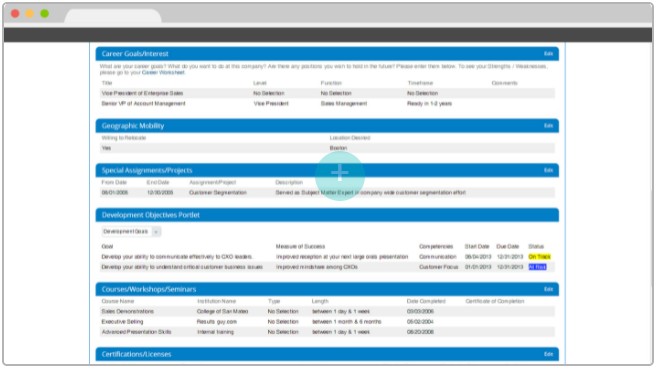The image size is (657, 369).
Task: Open the Career Worksheet link
Action: click(163, 72)
